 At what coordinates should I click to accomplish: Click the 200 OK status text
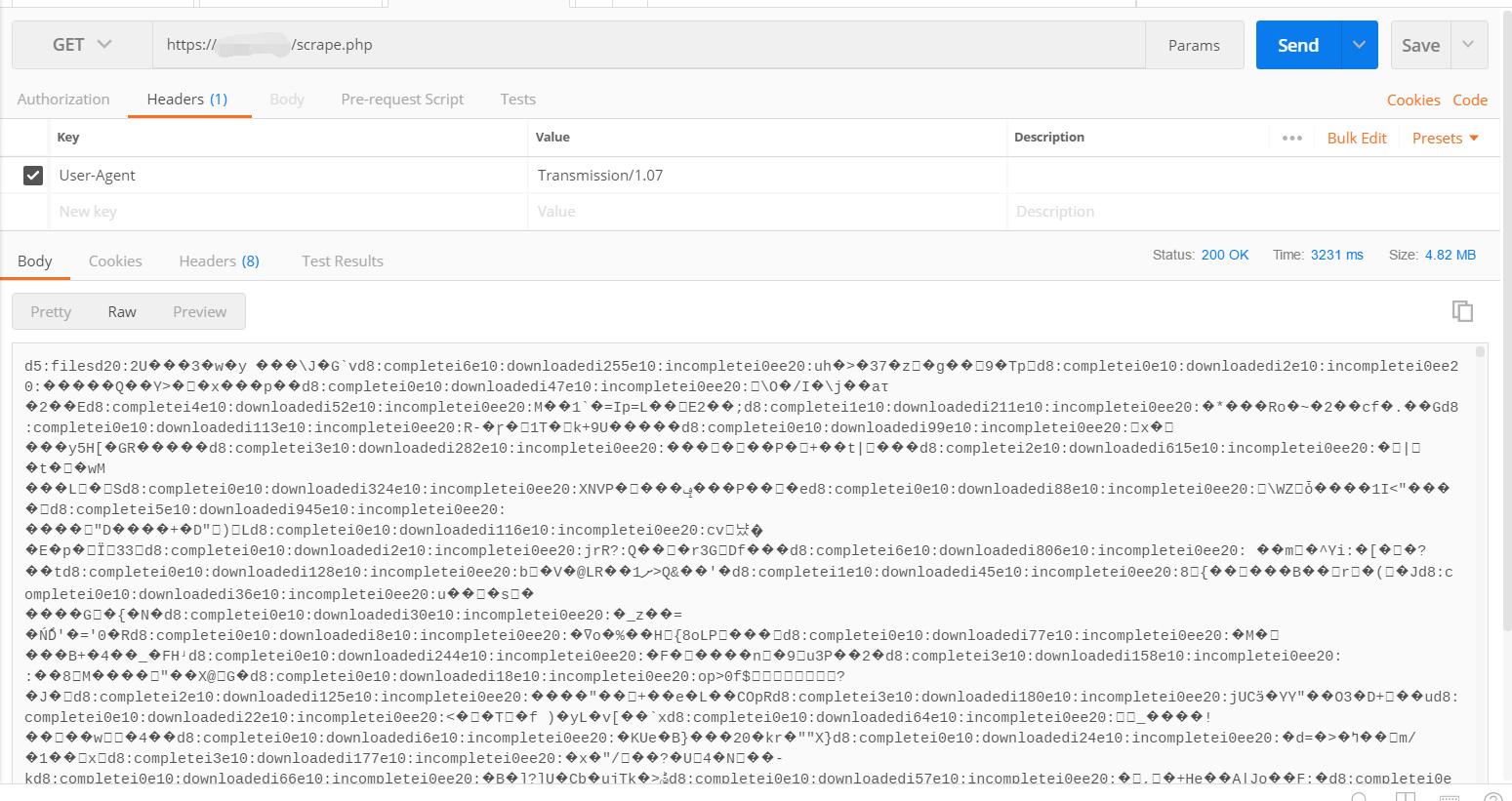coord(1225,255)
